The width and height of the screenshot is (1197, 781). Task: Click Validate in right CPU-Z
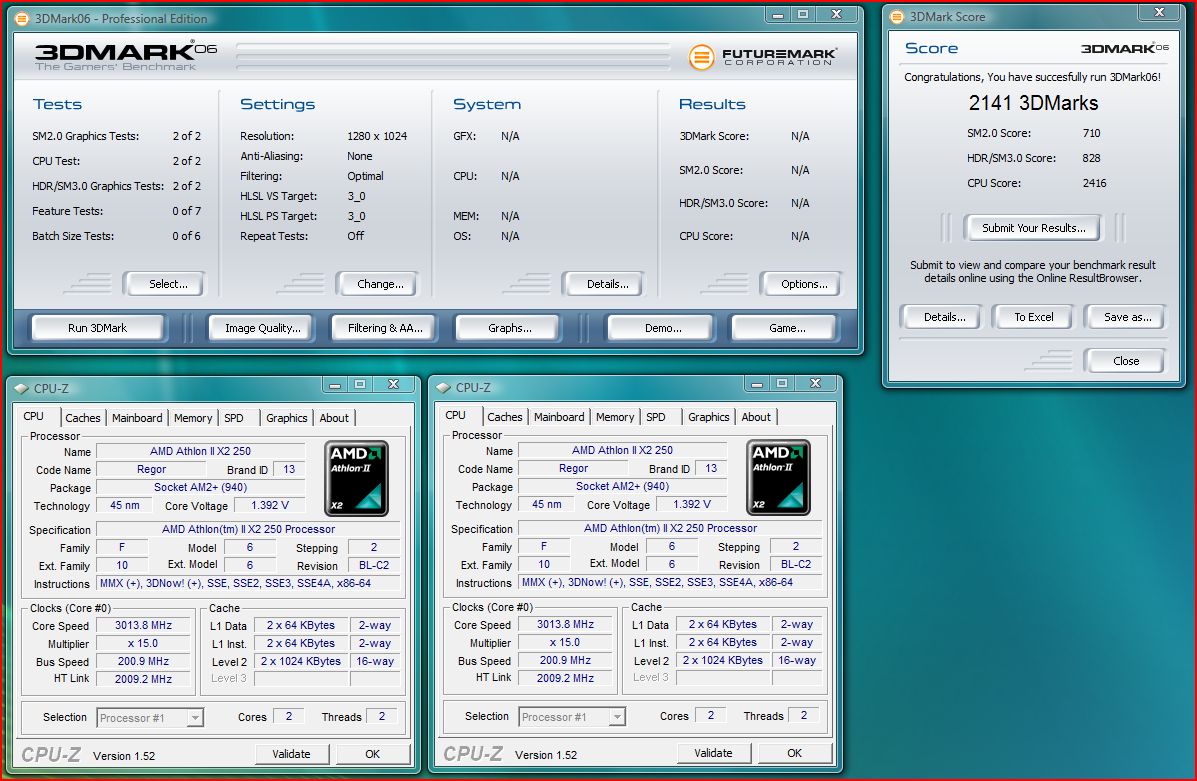713,754
